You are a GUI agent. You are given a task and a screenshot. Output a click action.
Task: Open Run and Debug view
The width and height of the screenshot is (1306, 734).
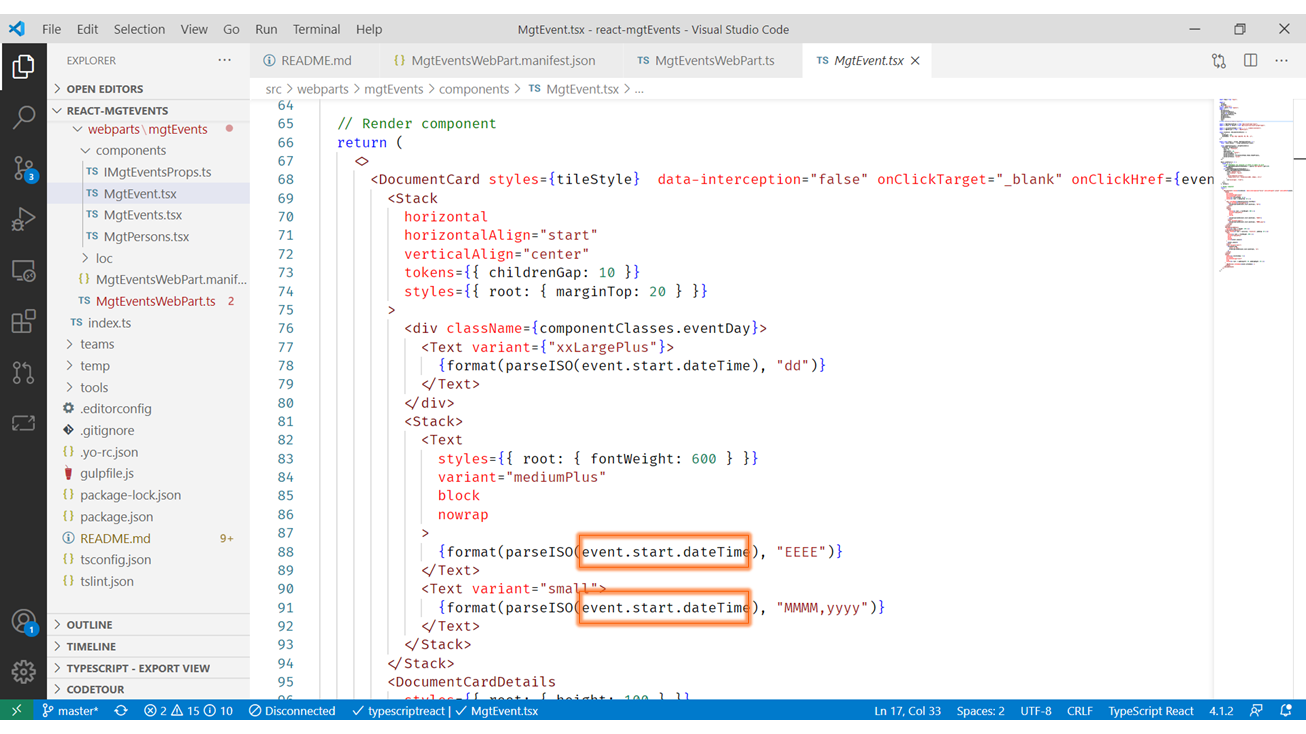23,219
